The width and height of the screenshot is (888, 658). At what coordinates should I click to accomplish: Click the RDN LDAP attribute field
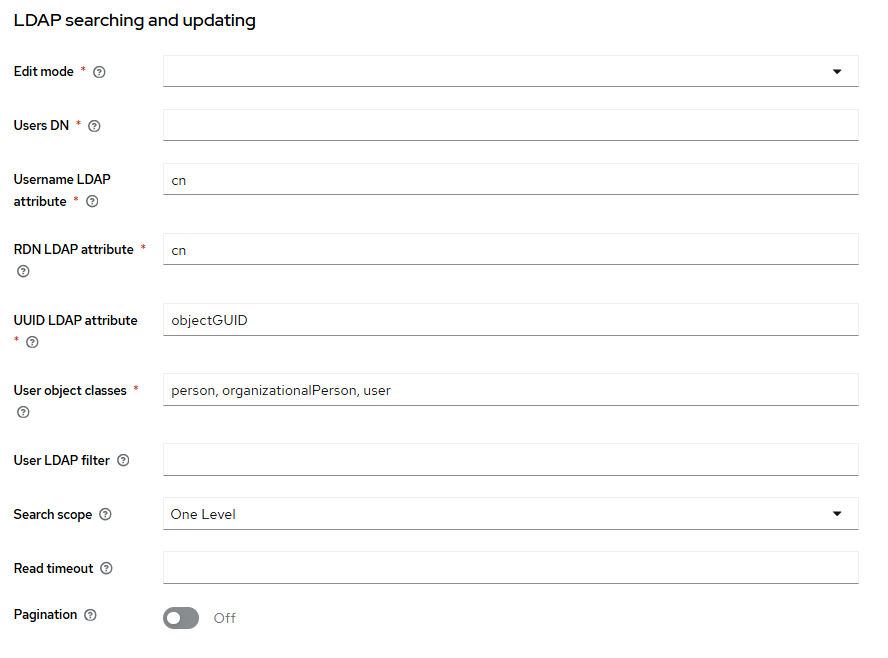coord(510,250)
